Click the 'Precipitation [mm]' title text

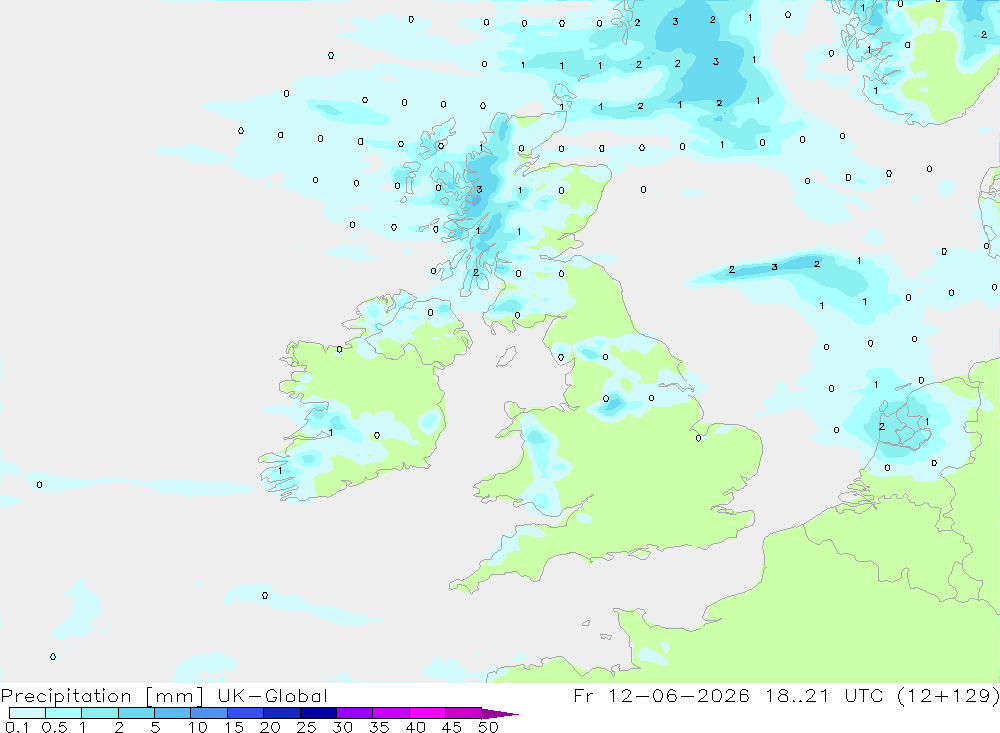click(x=102, y=695)
